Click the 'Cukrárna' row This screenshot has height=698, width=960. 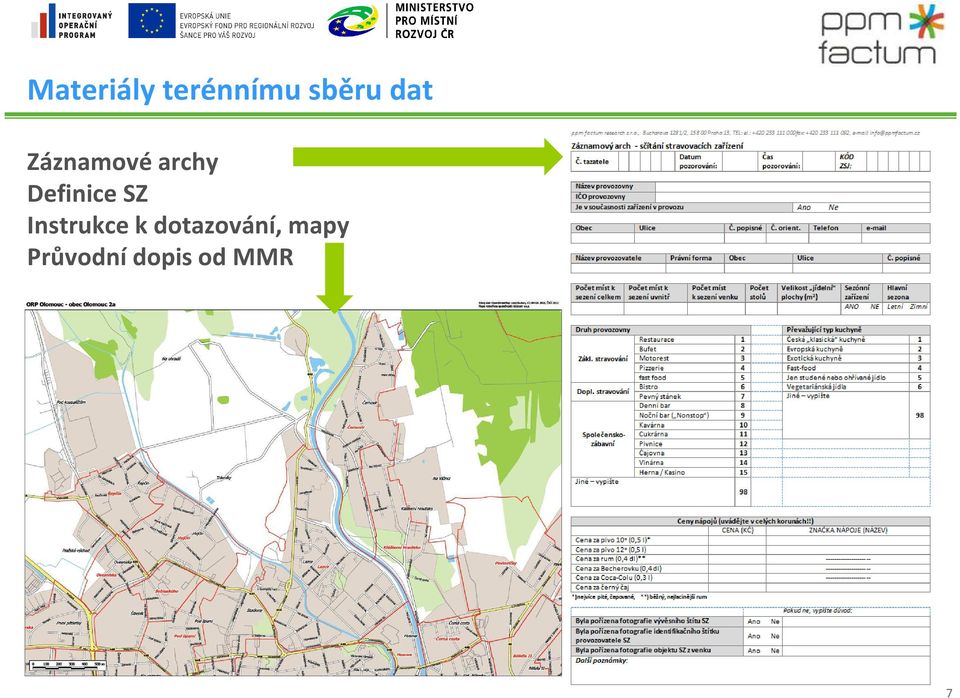point(692,433)
